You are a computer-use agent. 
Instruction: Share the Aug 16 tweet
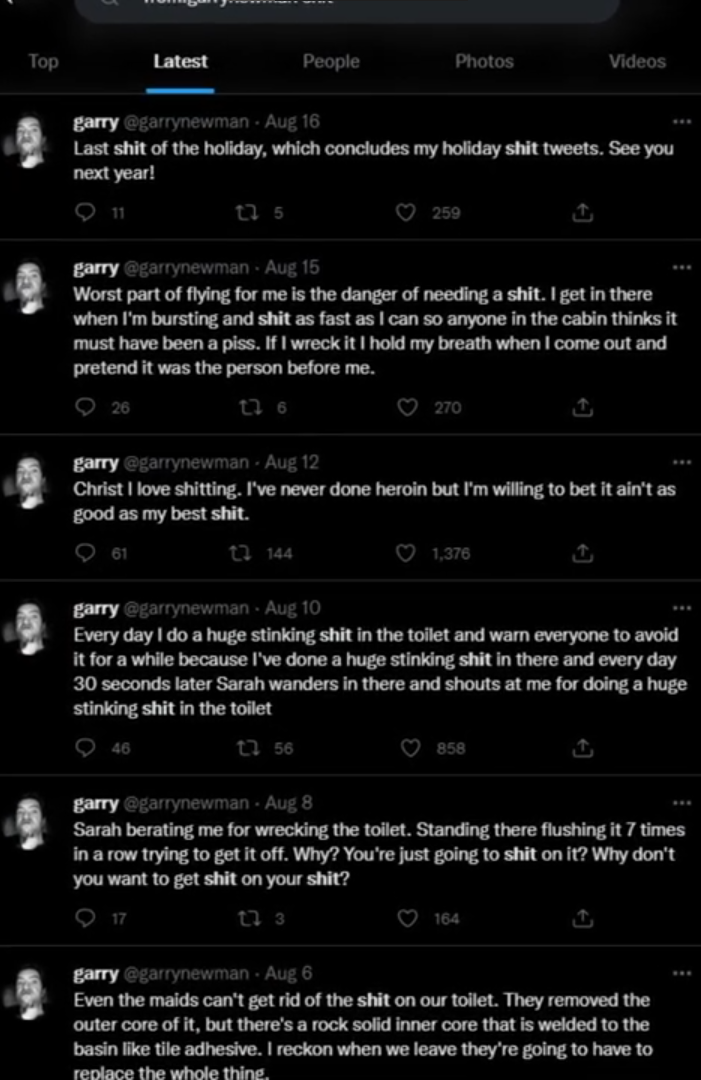pyautogui.click(x=583, y=212)
